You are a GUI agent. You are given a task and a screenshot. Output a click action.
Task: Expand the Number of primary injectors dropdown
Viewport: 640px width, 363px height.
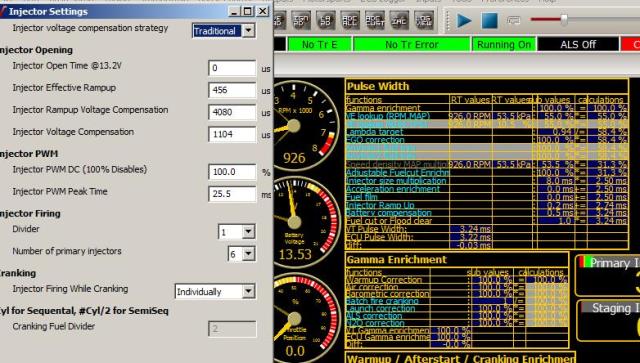[248, 254]
